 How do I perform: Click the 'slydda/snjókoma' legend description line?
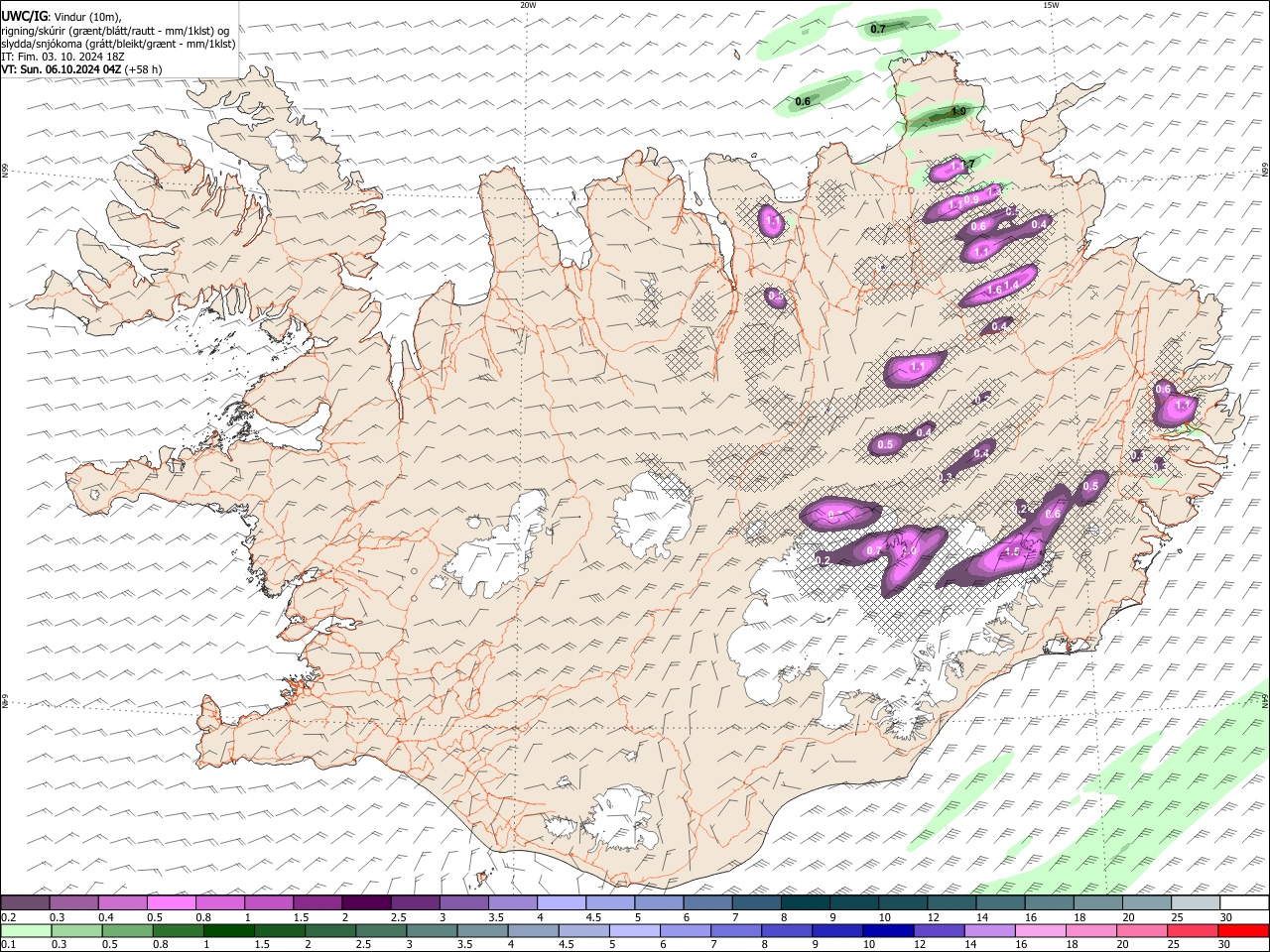[118, 44]
